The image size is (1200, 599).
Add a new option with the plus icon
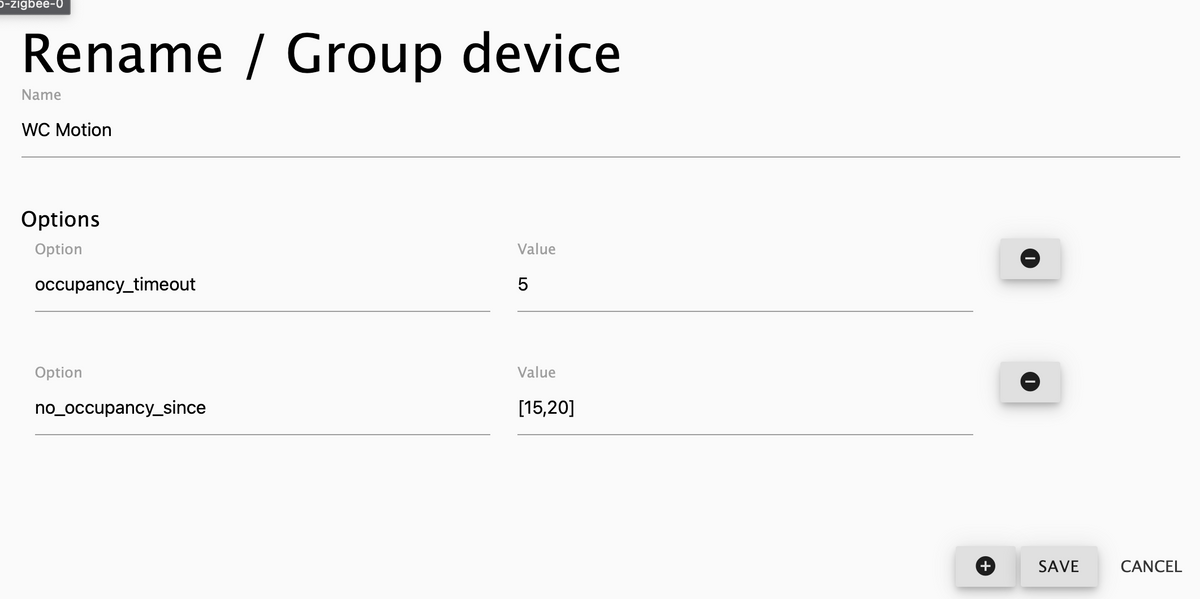point(985,566)
